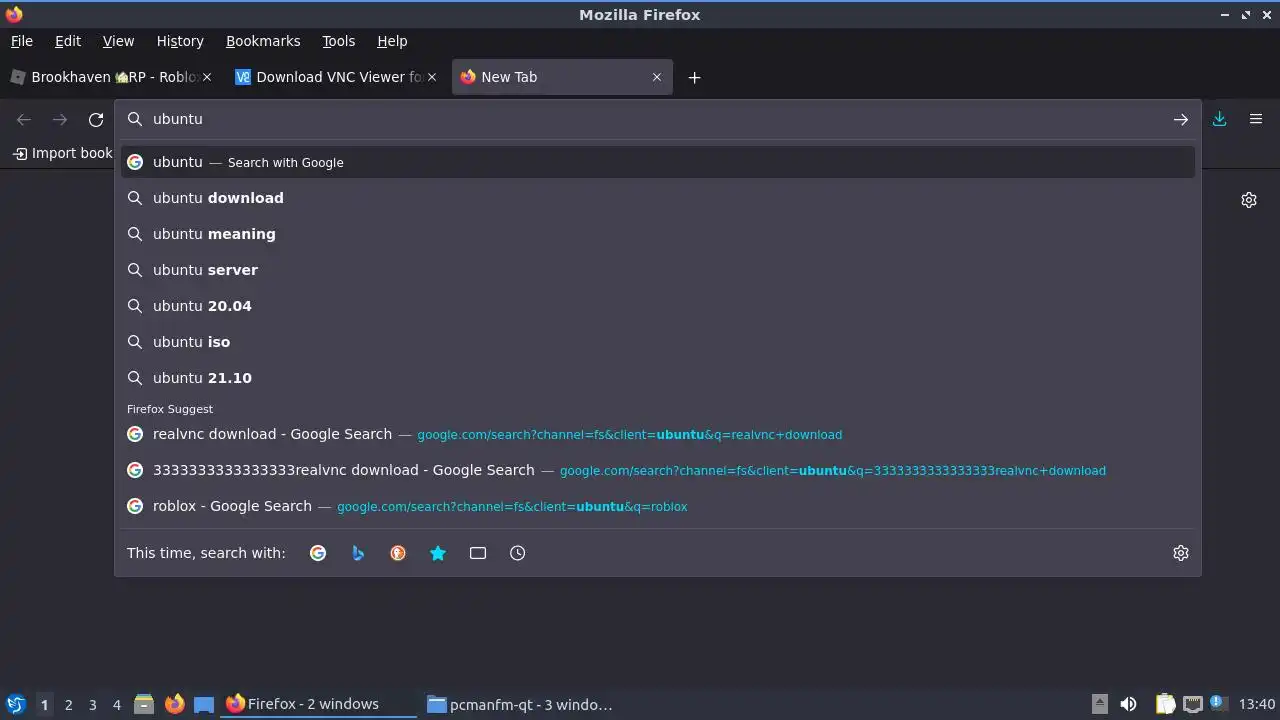Open the Help menu
The height and width of the screenshot is (720, 1280).
(x=392, y=41)
